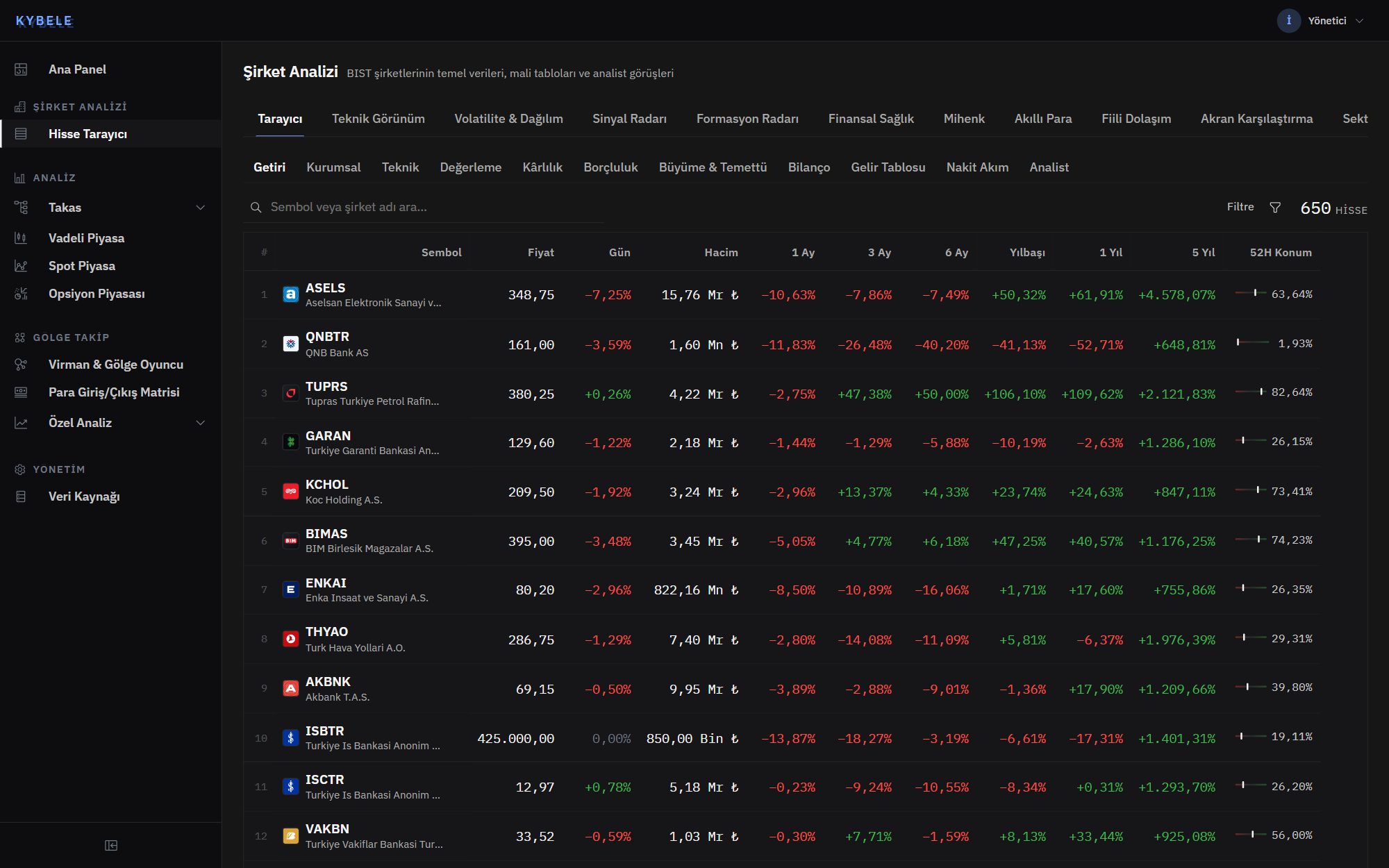The image size is (1389, 868).
Task: Click the Takas sidebar icon
Action: tap(21, 208)
